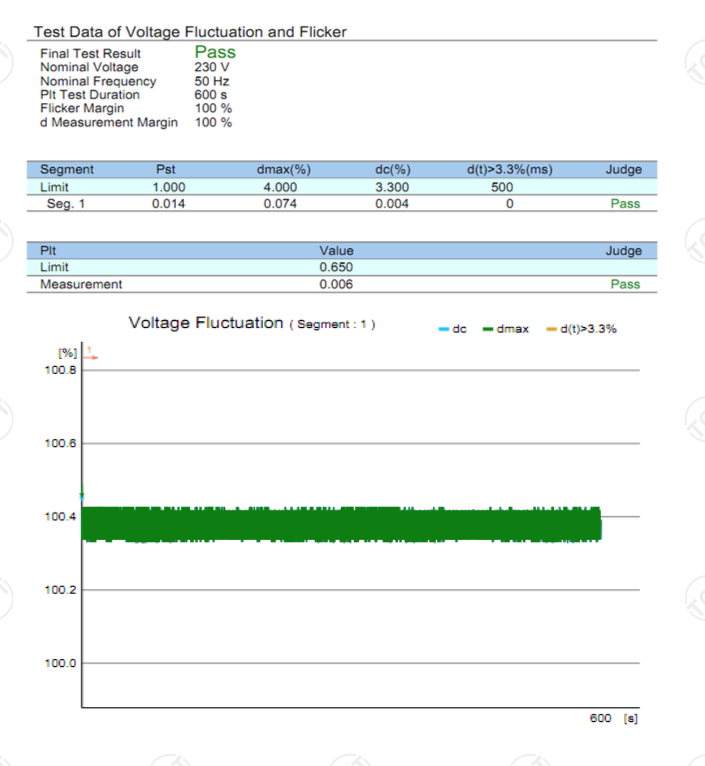Select the Seg. 1 Pst value '0.014'
The width and height of the screenshot is (705, 766).
coord(169,204)
